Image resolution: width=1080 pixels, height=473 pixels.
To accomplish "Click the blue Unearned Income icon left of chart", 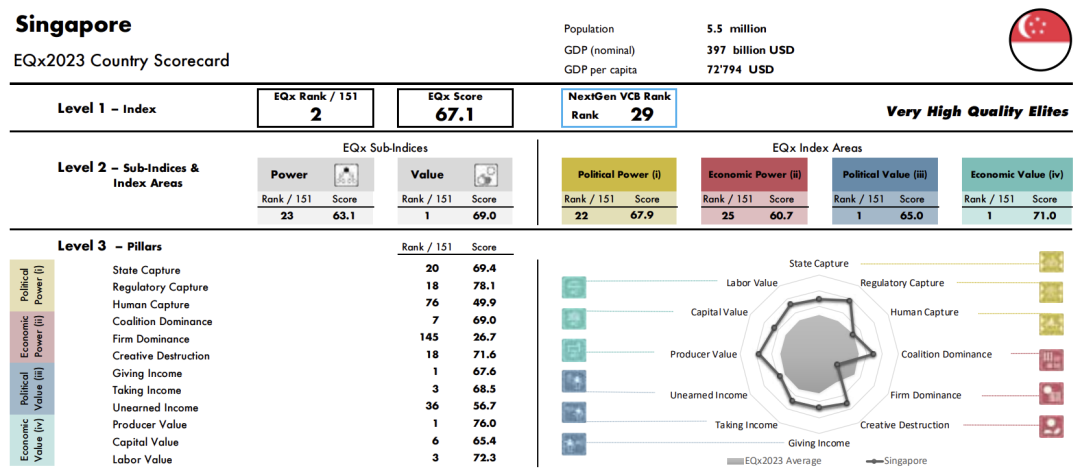I will (x=575, y=380).
